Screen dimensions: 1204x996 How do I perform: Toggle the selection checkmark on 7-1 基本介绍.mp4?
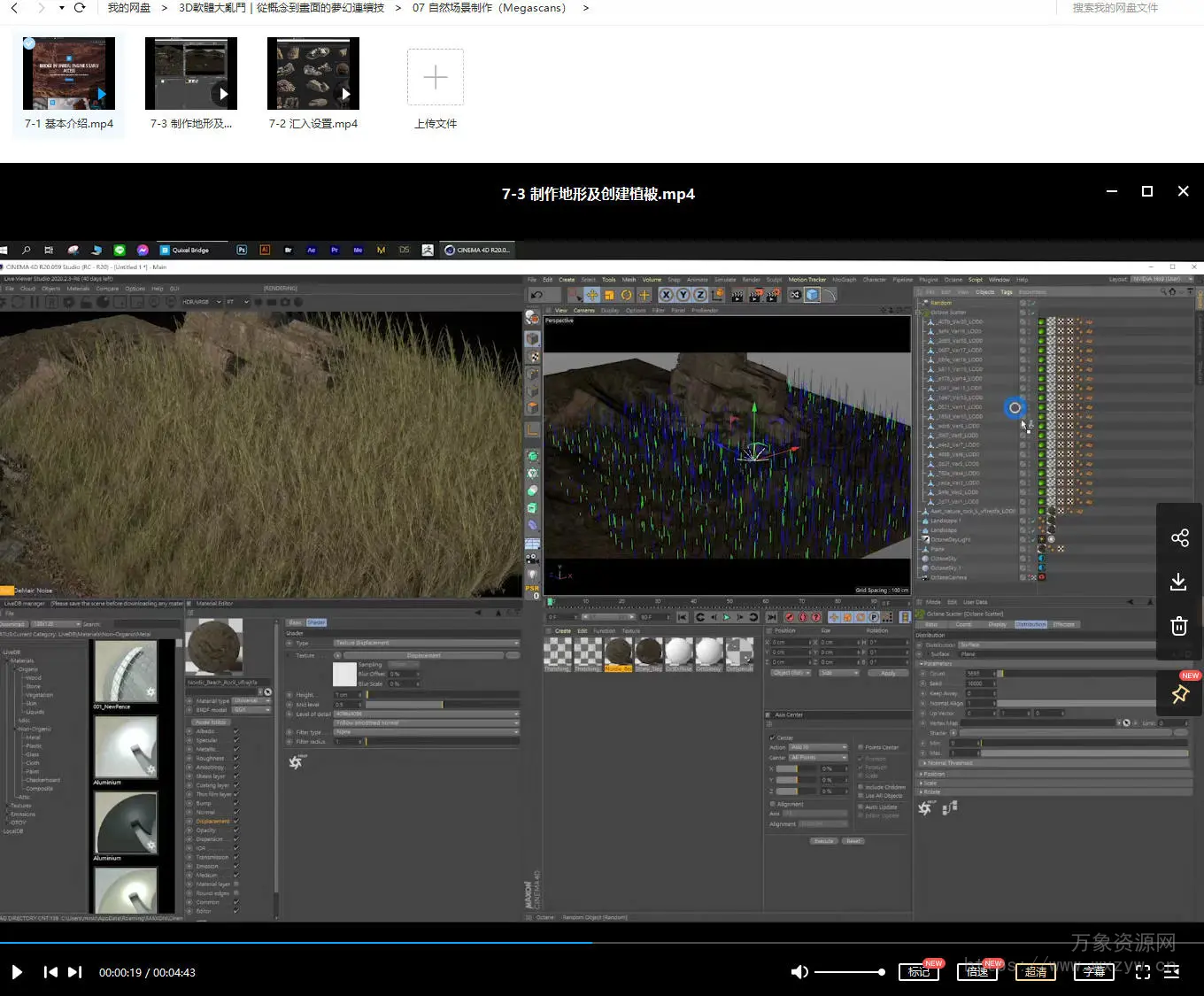point(29,43)
